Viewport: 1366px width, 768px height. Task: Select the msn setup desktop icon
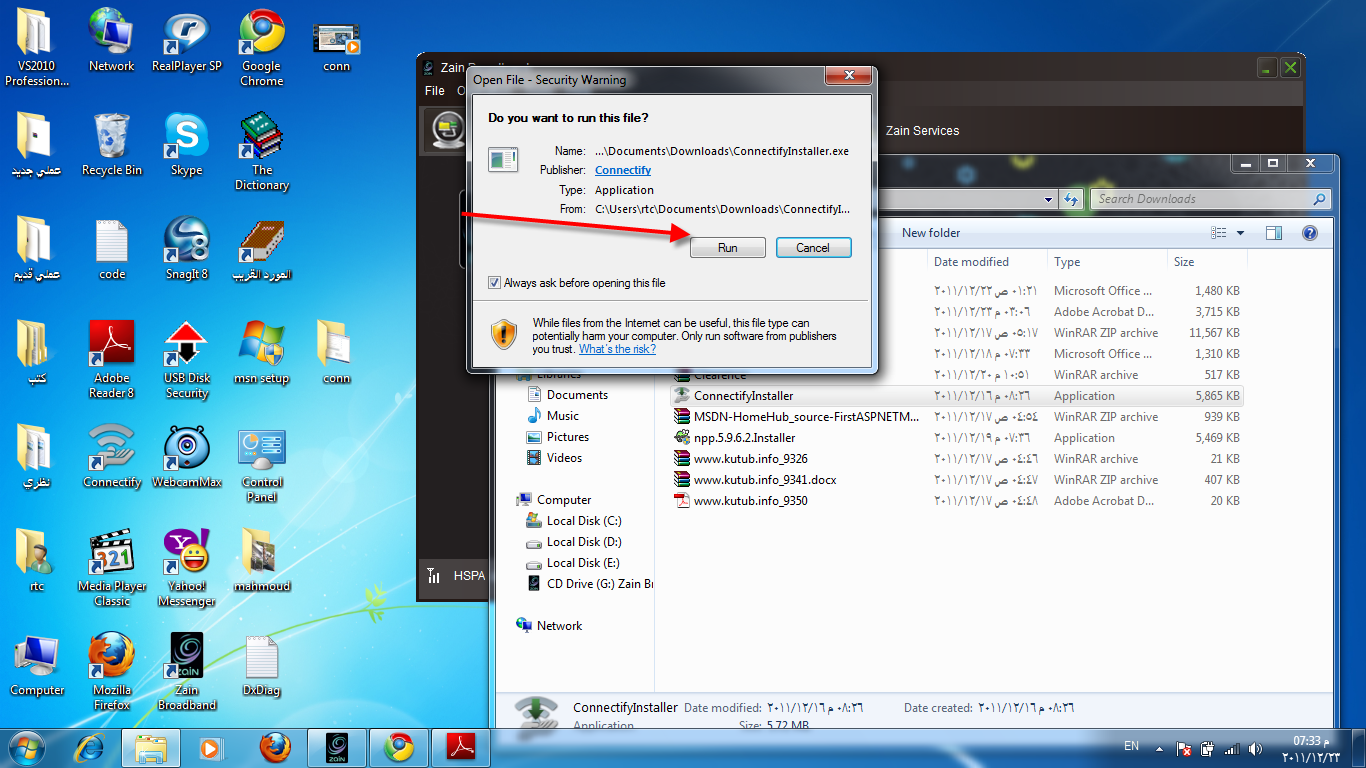pos(261,352)
